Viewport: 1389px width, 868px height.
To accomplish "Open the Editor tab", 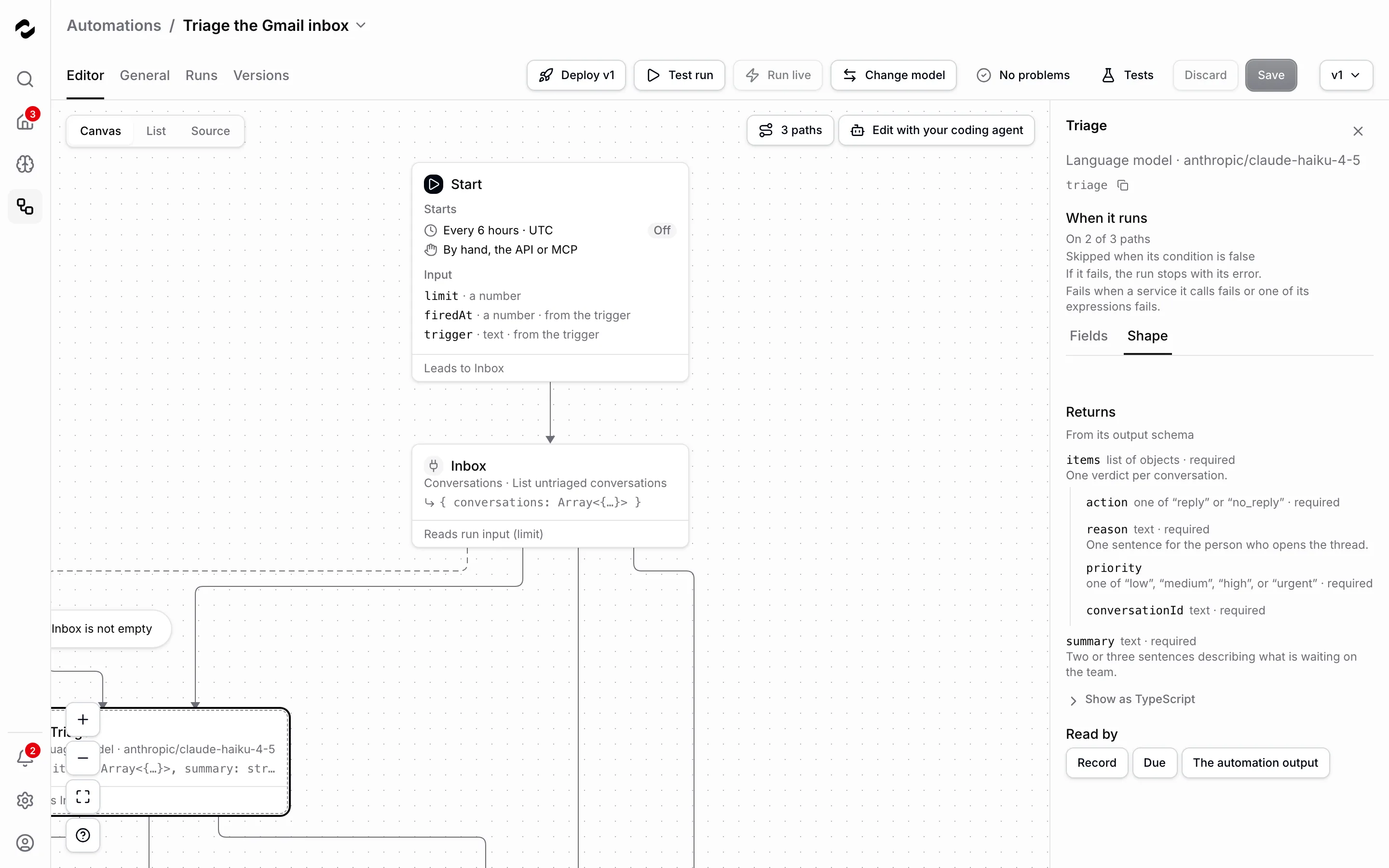I will click(85, 75).
